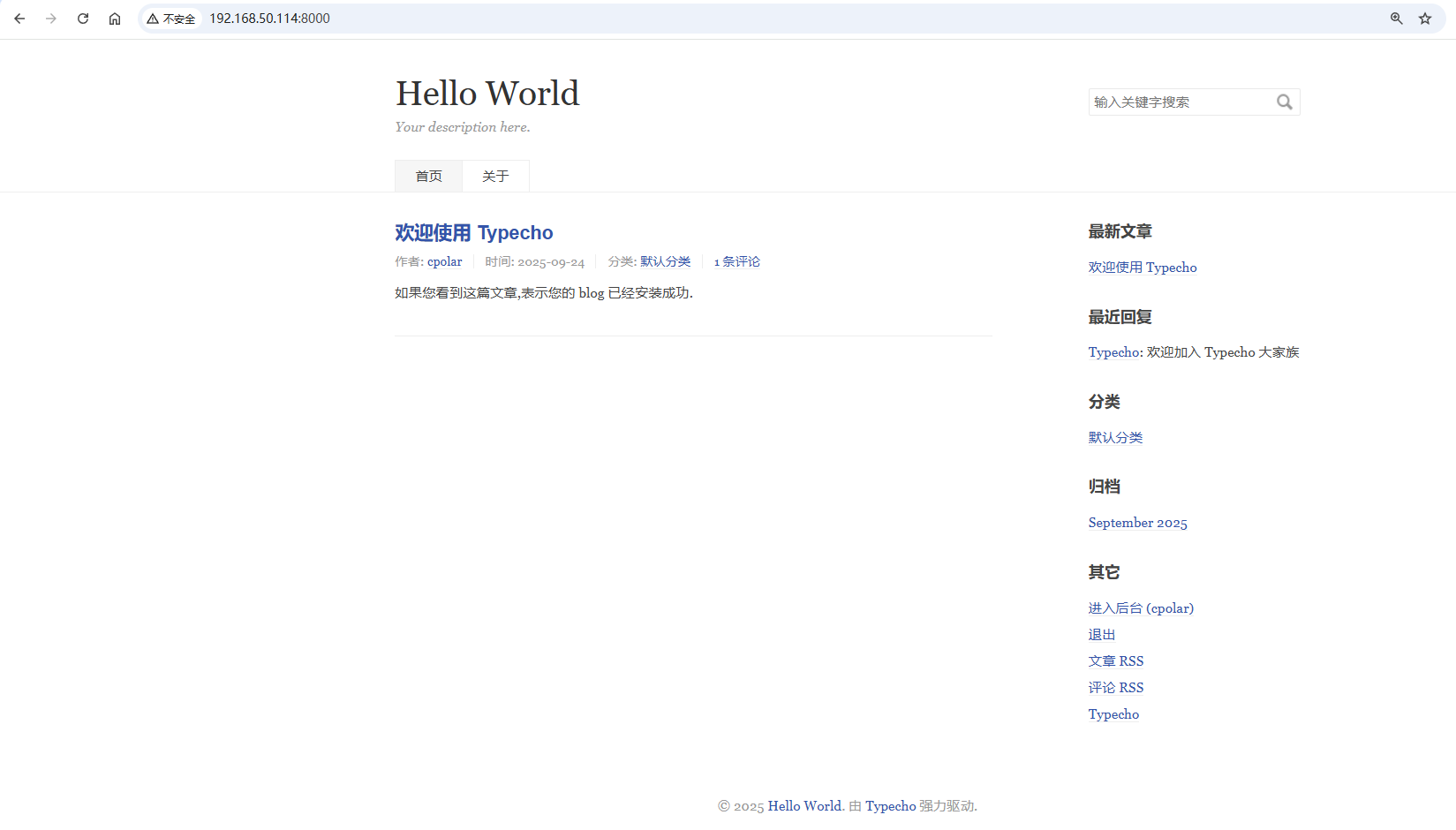
Task: Switch to the 首页 navigation tab
Action: [429, 177]
